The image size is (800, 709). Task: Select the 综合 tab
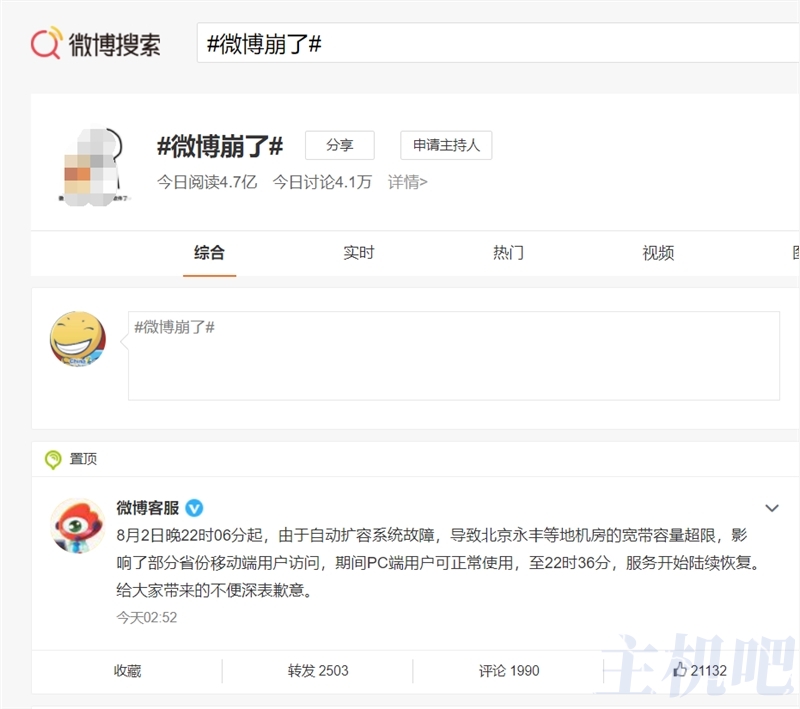click(x=209, y=253)
